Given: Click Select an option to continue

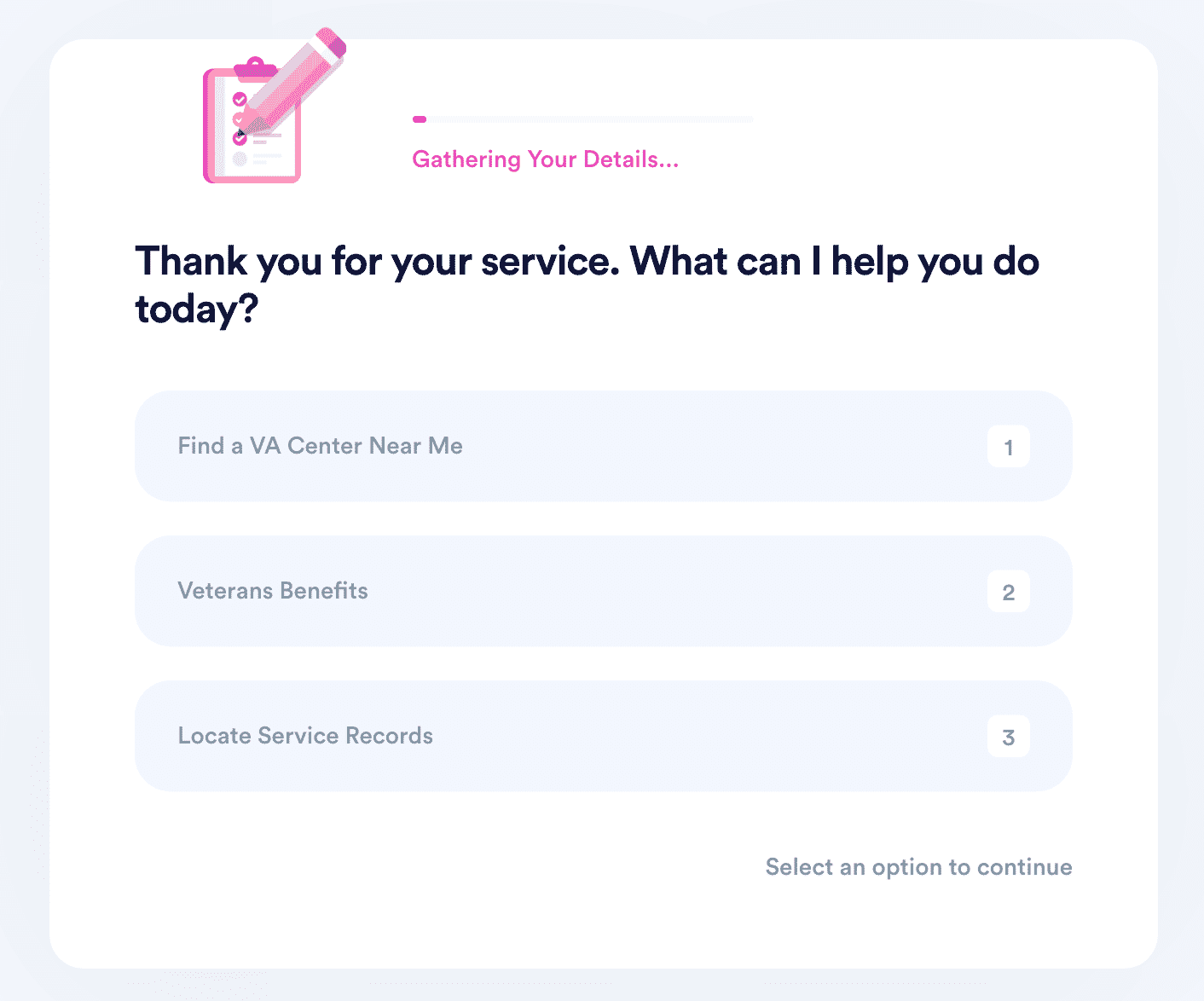Looking at the screenshot, I should point(918,867).
